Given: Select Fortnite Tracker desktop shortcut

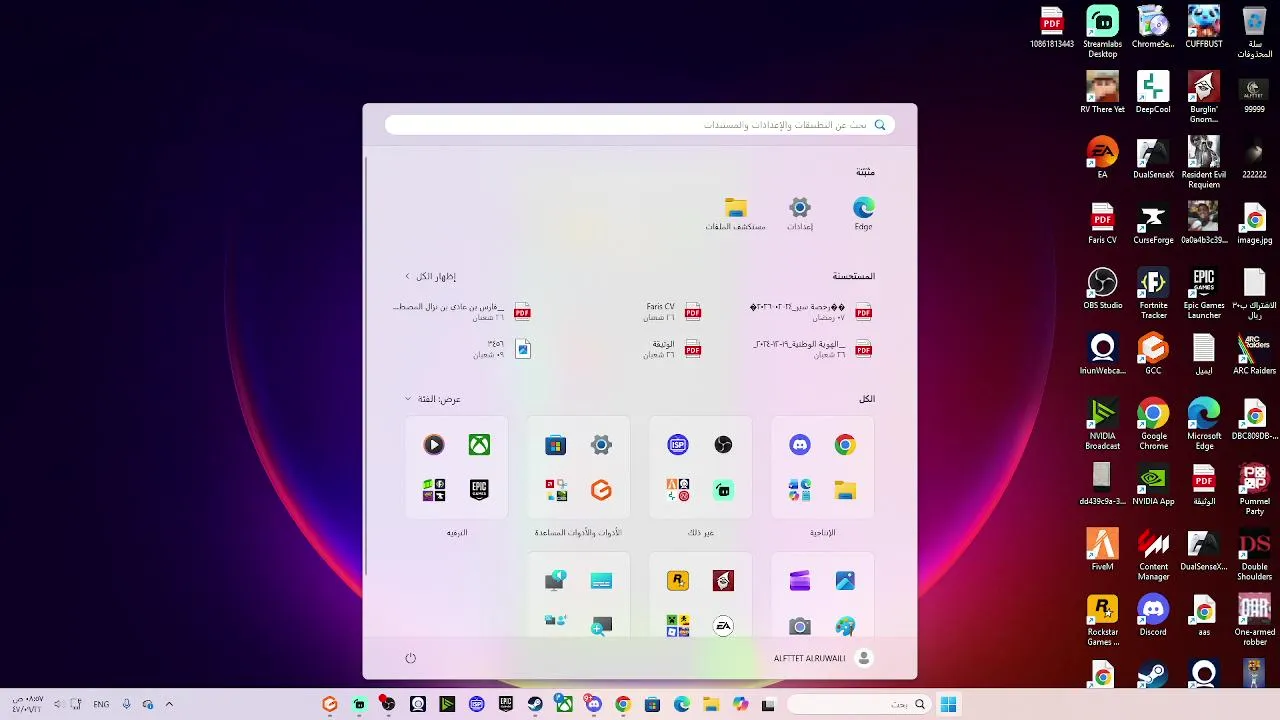Looking at the screenshot, I should point(1153,294).
